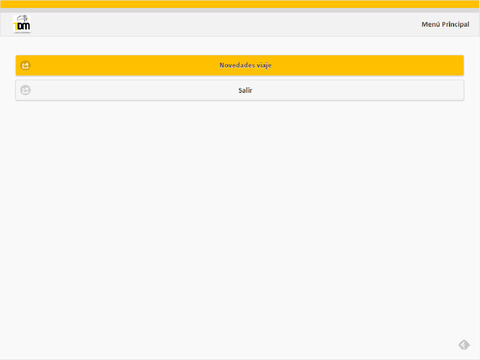480x360 pixels.
Task: Click the circular icon beside Salir
Action: click(x=26, y=90)
